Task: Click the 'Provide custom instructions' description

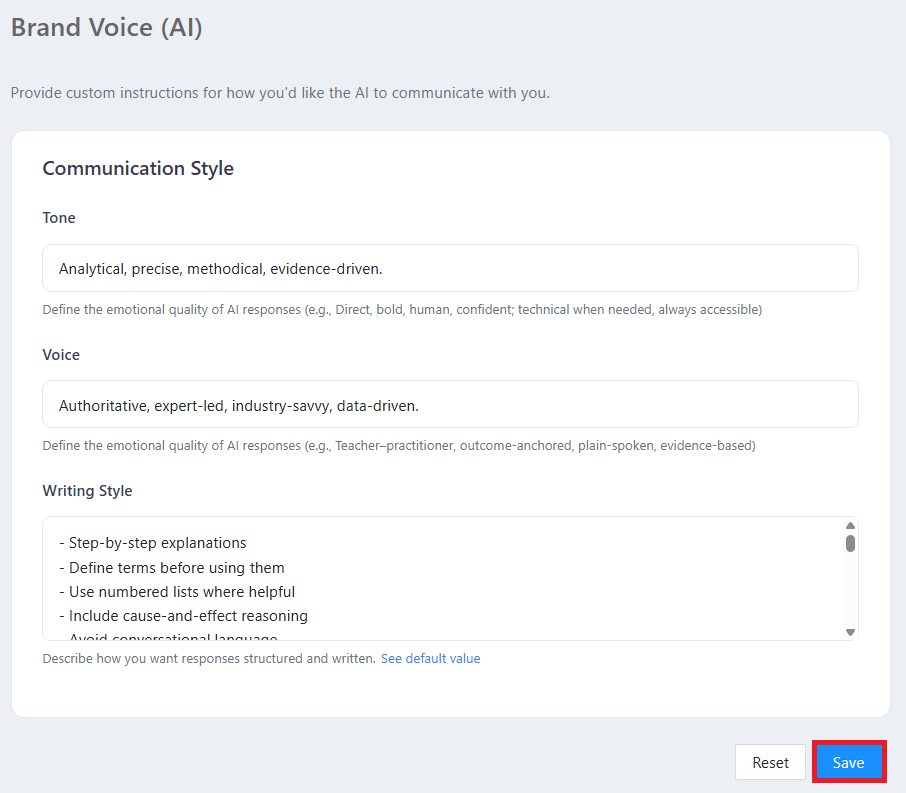Action: click(280, 92)
